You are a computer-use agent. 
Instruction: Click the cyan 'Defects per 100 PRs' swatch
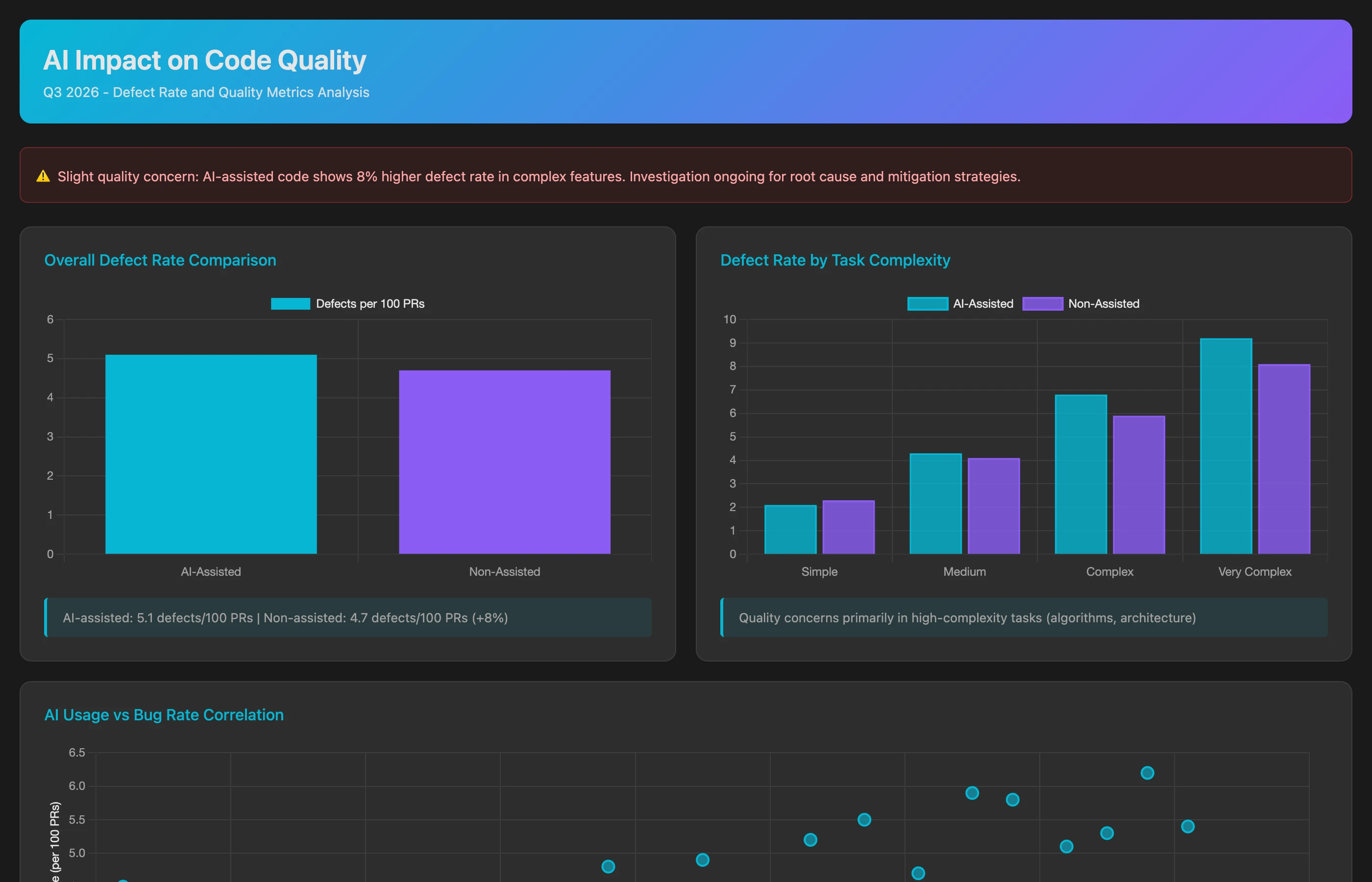point(290,303)
